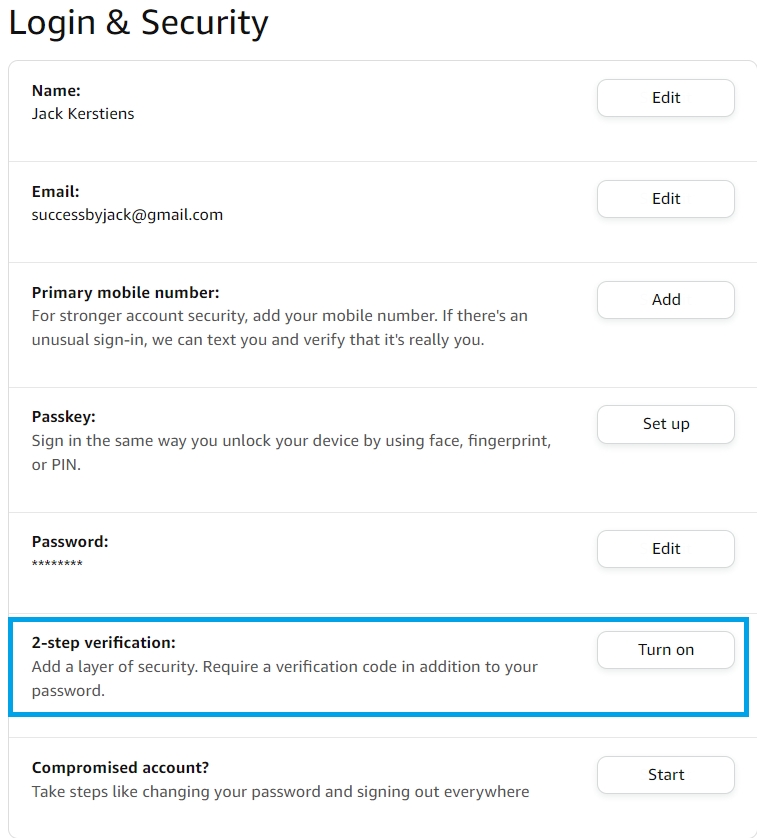Click the successbyjack@gmail.com email text
The width and height of the screenshot is (757, 838).
(x=127, y=215)
